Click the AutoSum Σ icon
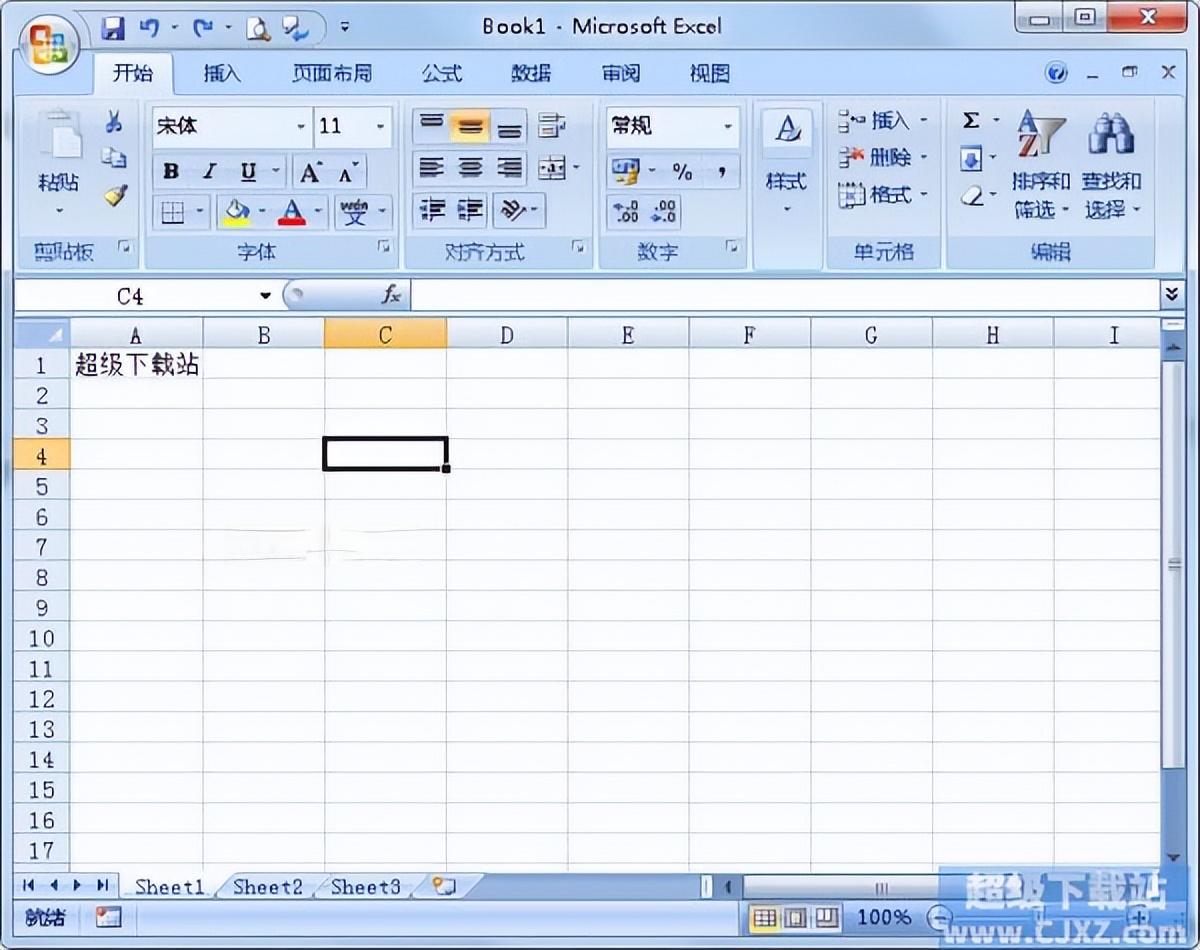 click(x=971, y=120)
